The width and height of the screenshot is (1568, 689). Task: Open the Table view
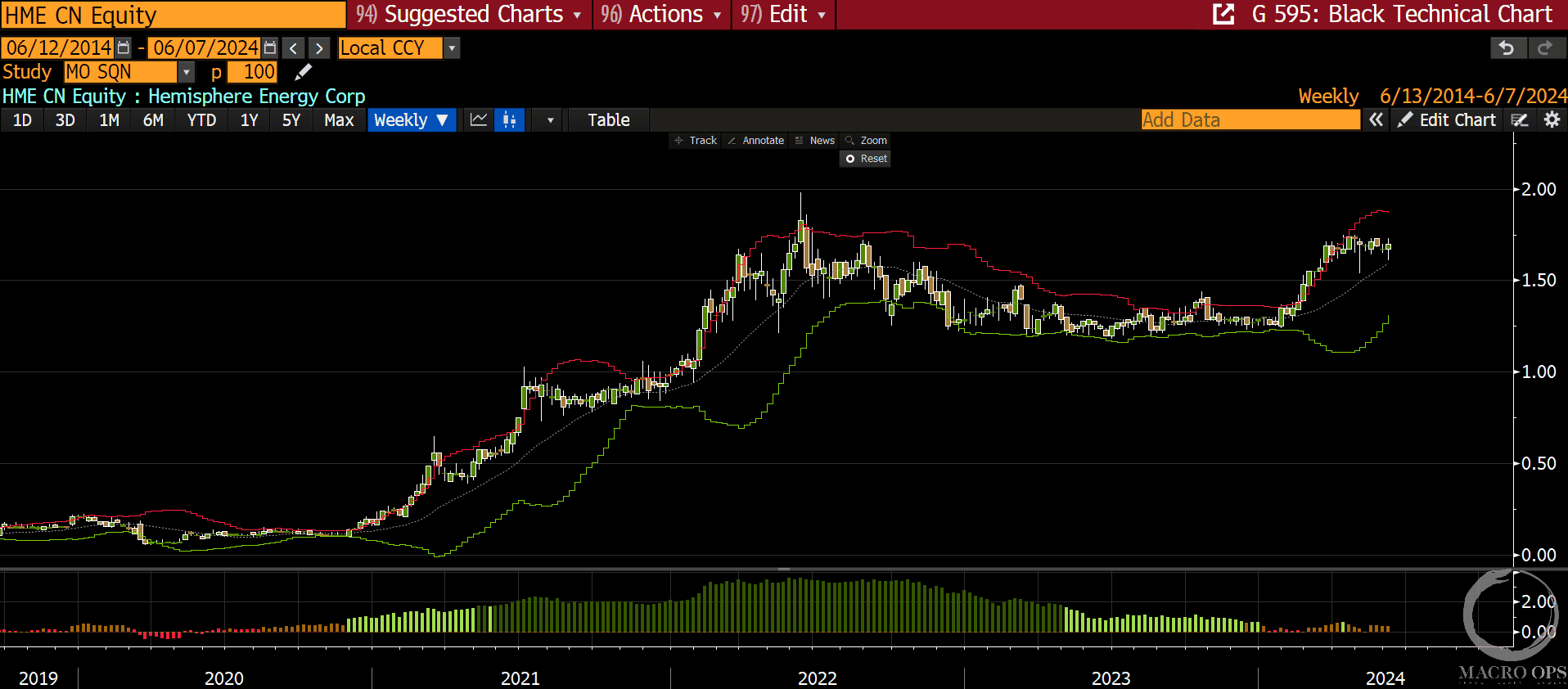(x=609, y=120)
